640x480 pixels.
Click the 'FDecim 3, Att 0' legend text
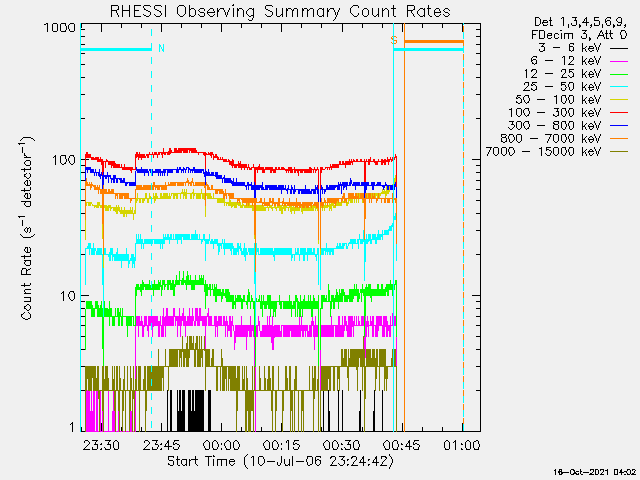579,35
